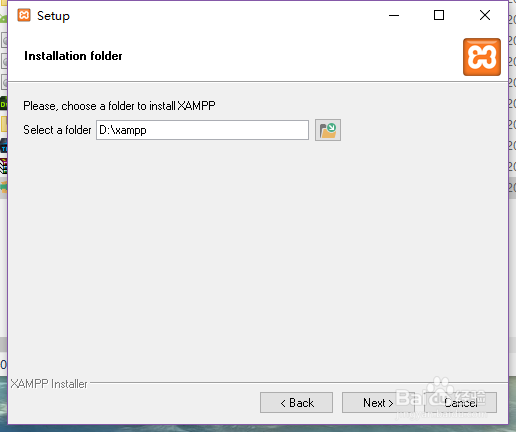Select the partially hidden WinRAR archive icon
This screenshot has width=516, height=432.
(x=3, y=166)
